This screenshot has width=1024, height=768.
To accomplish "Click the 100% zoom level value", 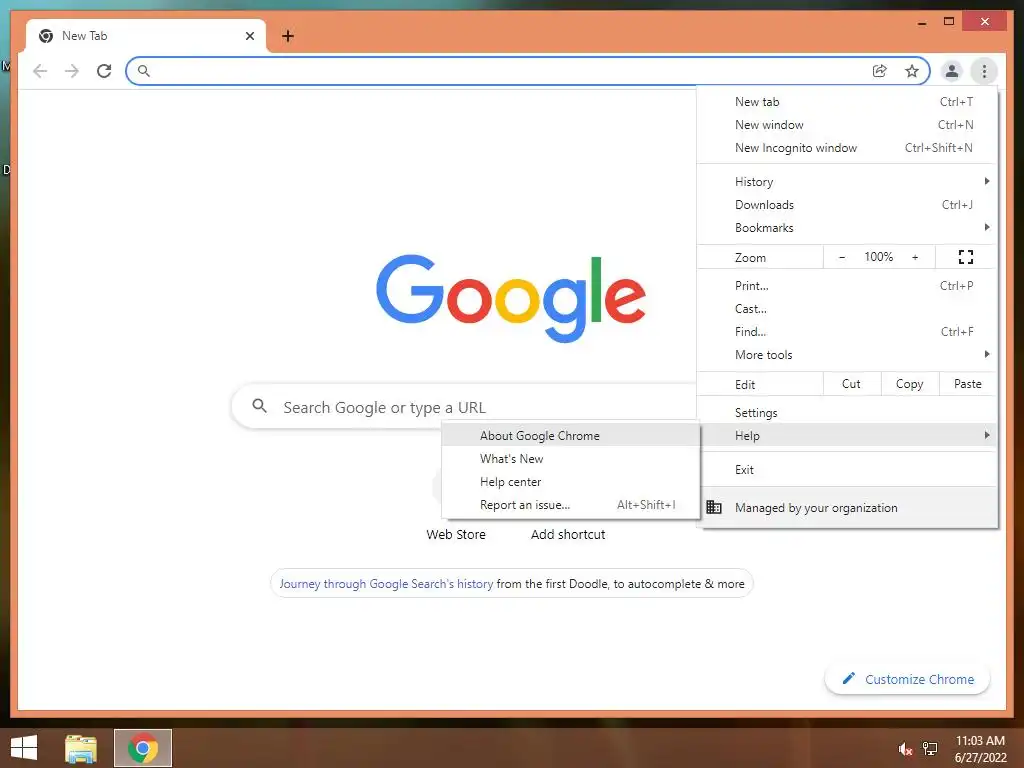I will (878, 257).
